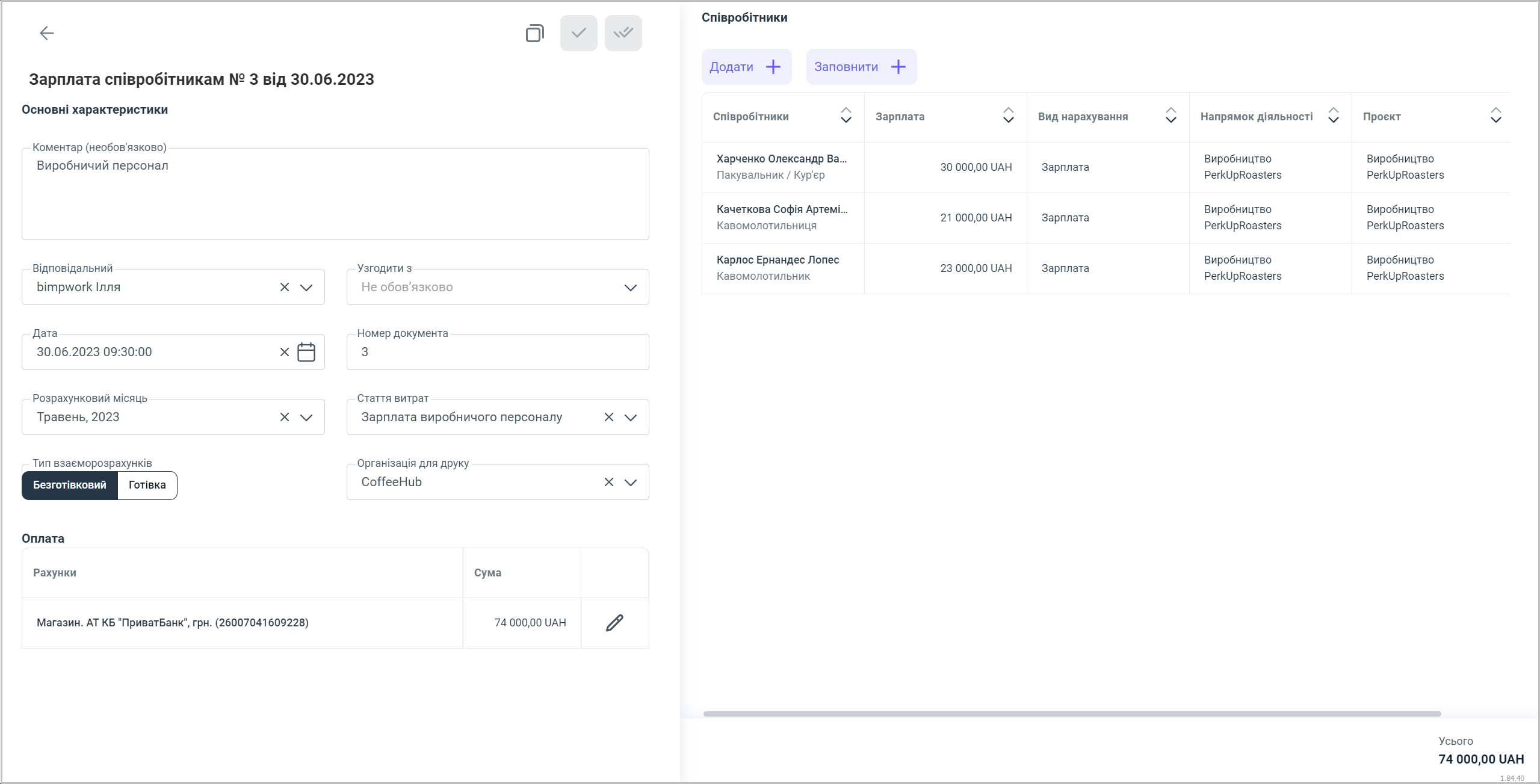Select the Безготівковий payment type
Viewport: 1540px width, 784px height.
(70, 485)
